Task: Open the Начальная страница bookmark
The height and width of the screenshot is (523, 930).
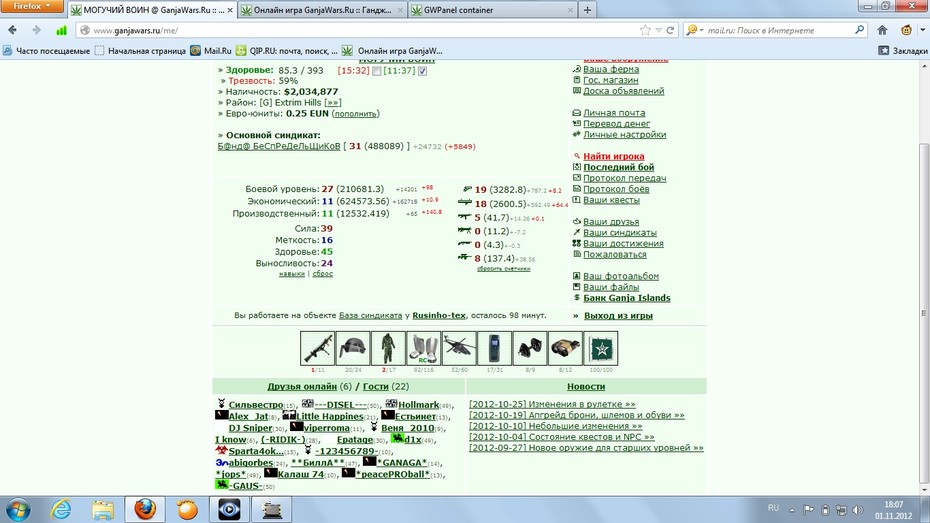Action: tap(140, 51)
